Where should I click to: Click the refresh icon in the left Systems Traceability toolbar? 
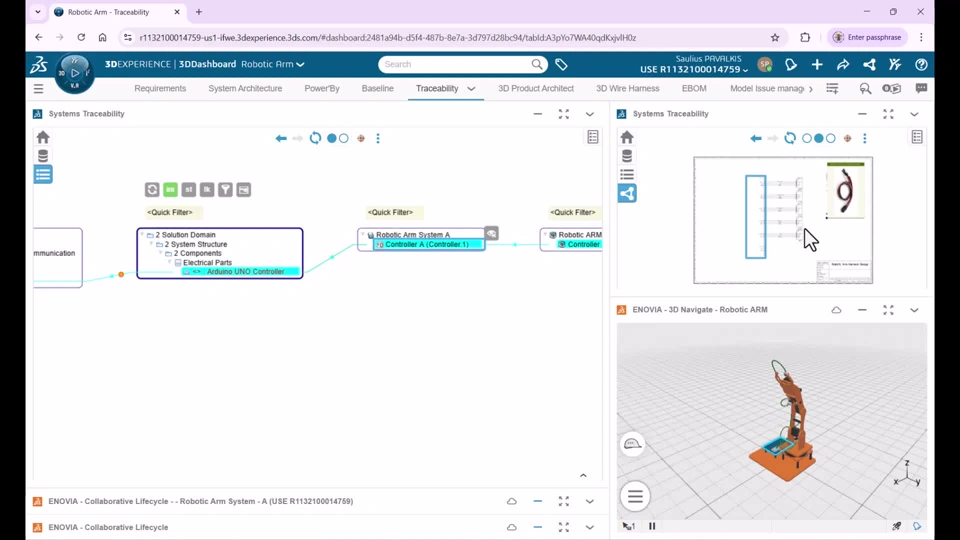(x=315, y=138)
